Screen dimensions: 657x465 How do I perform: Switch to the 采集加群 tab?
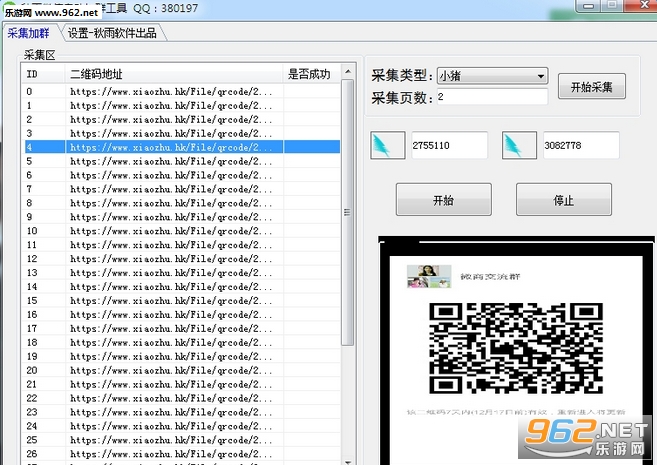pyautogui.click(x=28, y=33)
